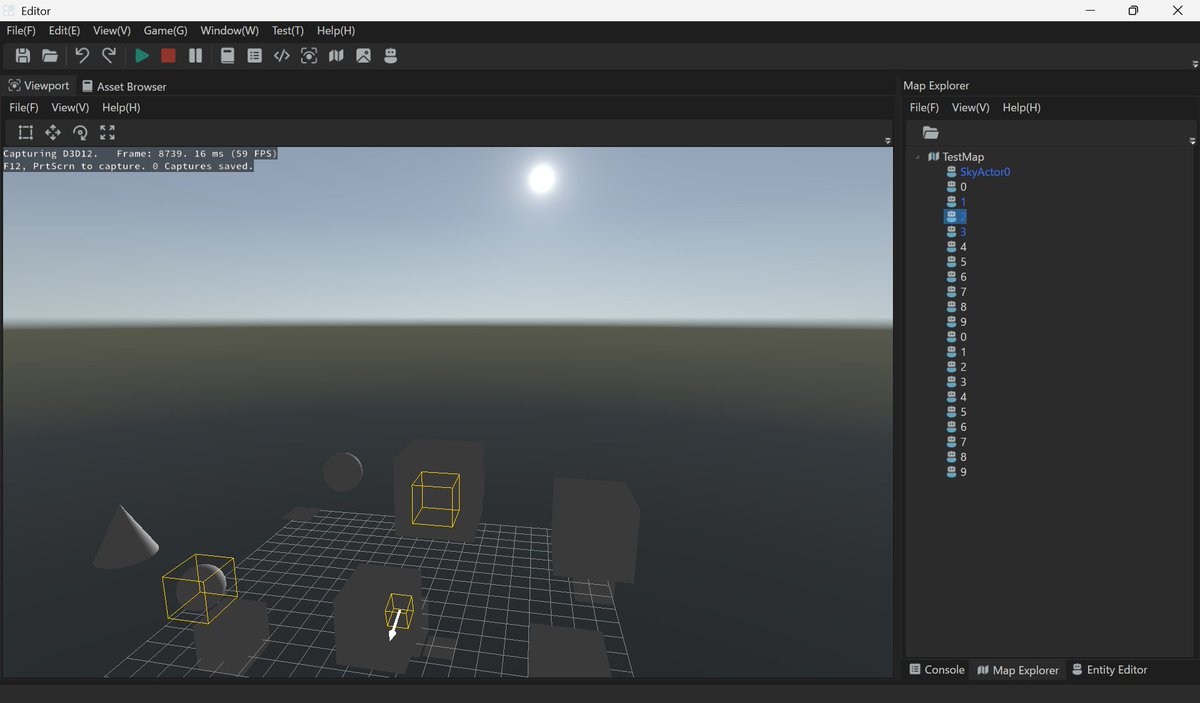Select the blue entity 1 in tree
The image size is (1200, 703).
click(x=963, y=202)
